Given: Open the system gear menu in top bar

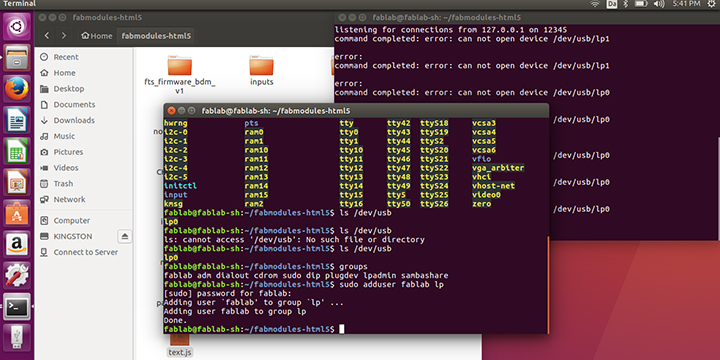Looking at the screenshot, I should point(712,4).
